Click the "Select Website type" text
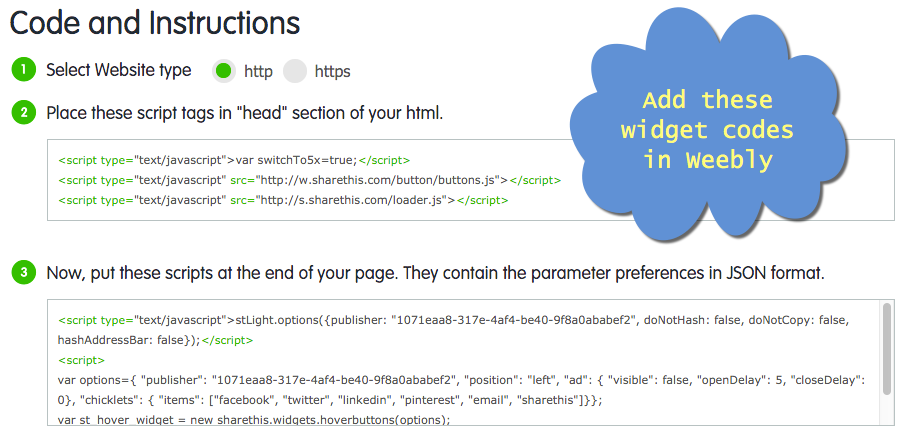The height and width of the screenshot is (439, 902). (118, 71)
